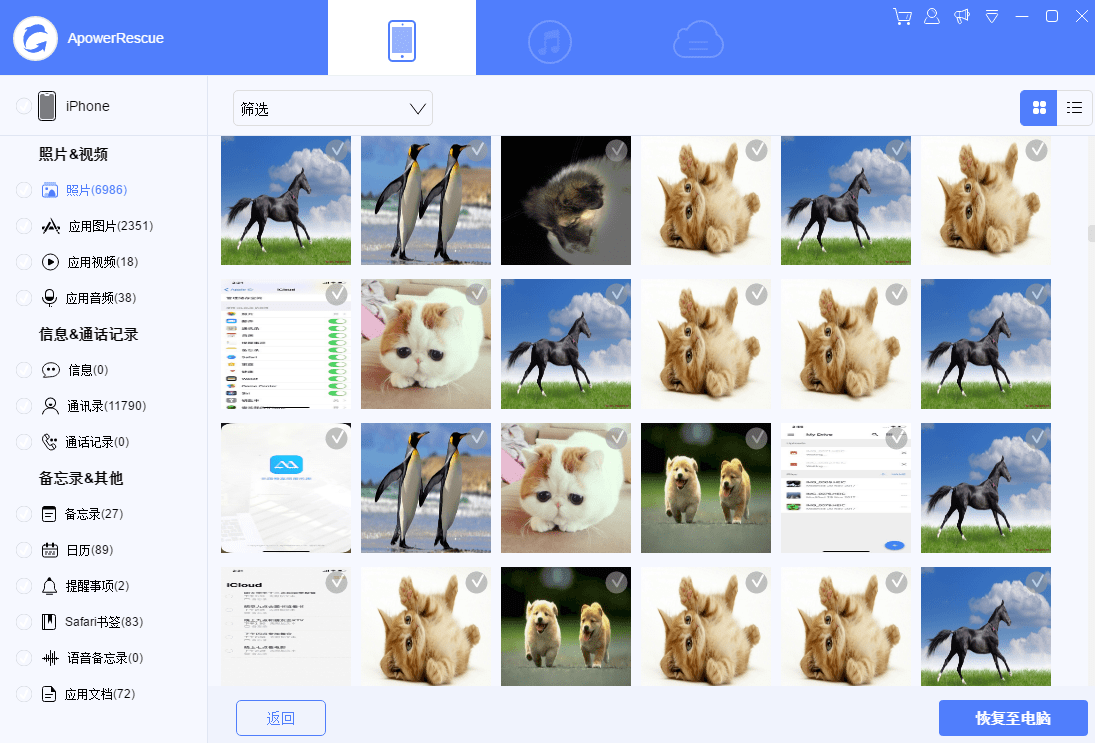
Task: Open the iCloud recovery tab
Action: click(698, 41)
